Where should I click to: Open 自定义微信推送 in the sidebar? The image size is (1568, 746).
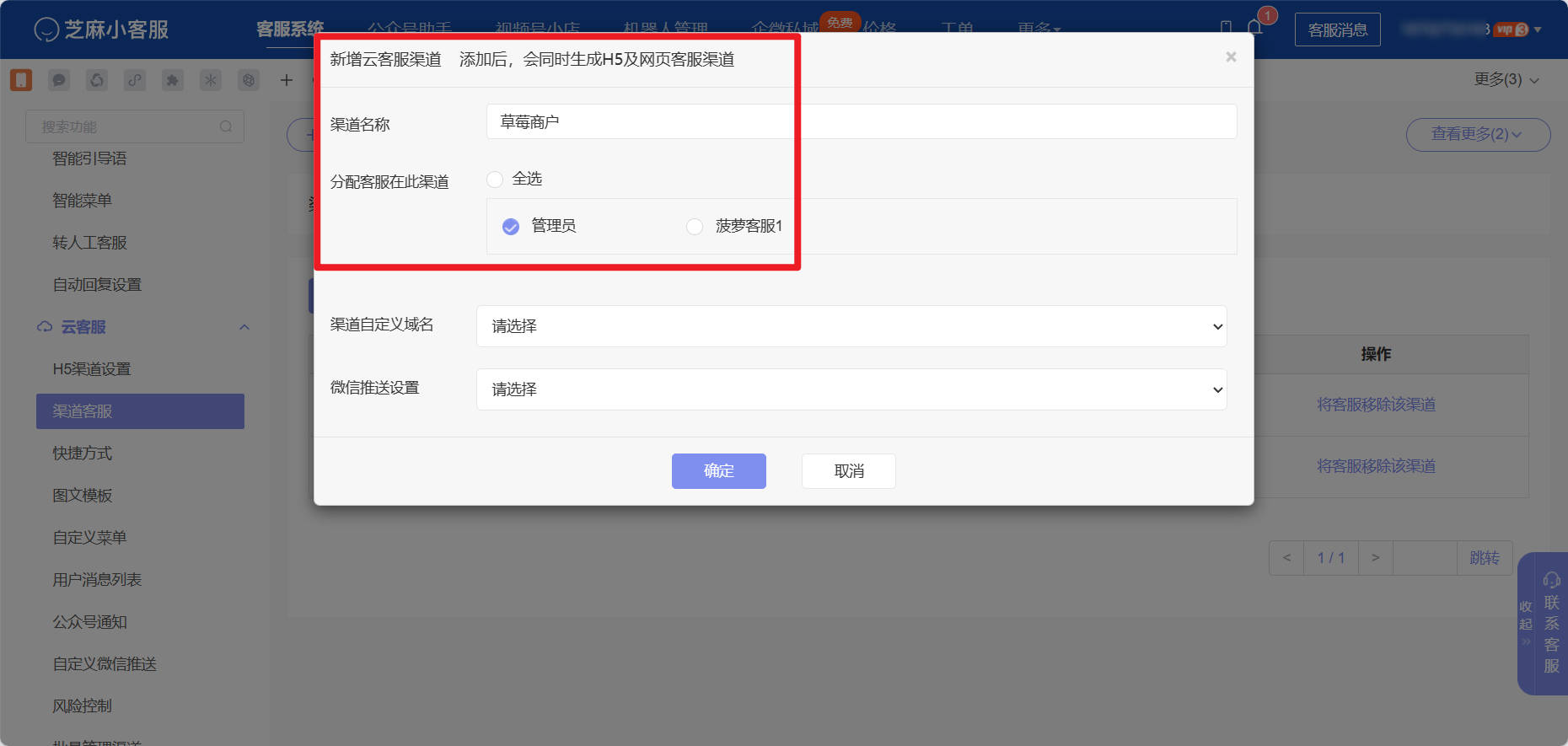point(105,664)
